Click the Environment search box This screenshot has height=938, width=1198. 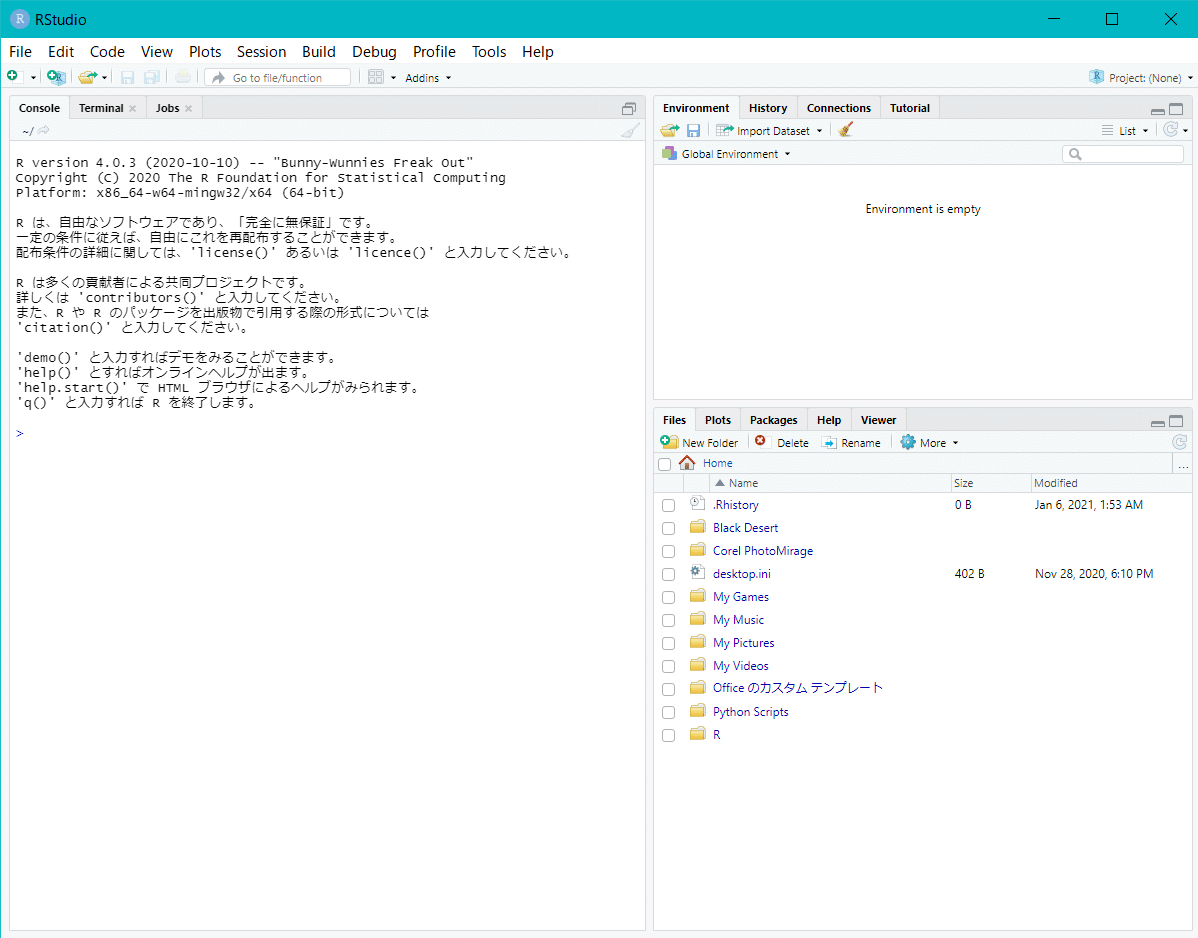pos(1123,154)
